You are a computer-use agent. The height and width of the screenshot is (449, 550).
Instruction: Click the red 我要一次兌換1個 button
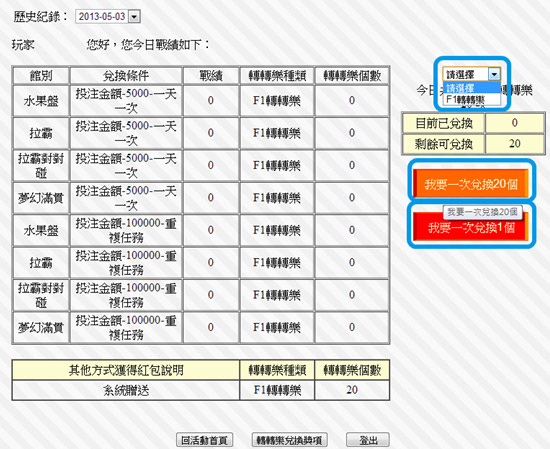pos(471,228)
